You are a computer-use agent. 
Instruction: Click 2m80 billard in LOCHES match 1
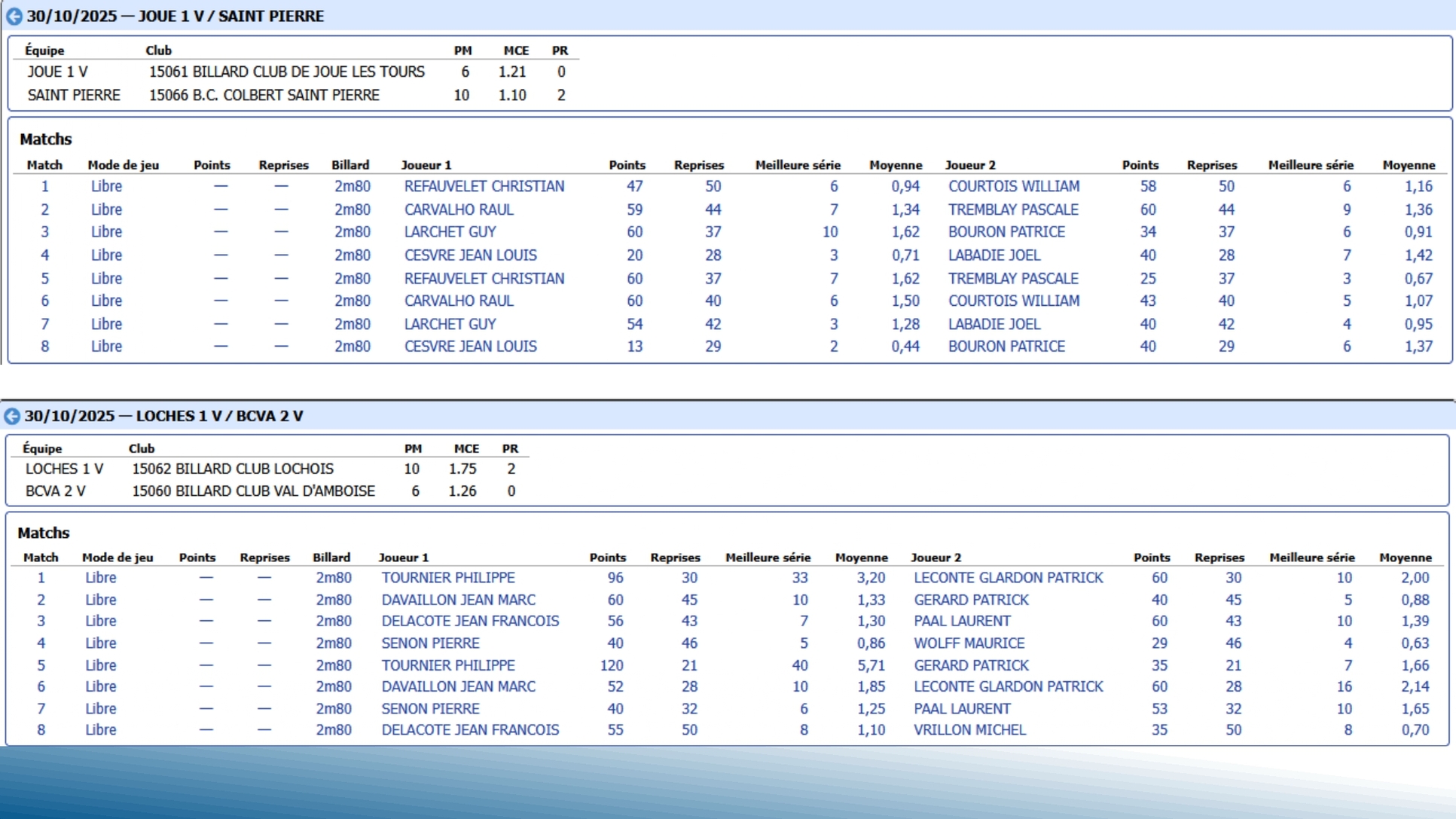coord(333,577)
